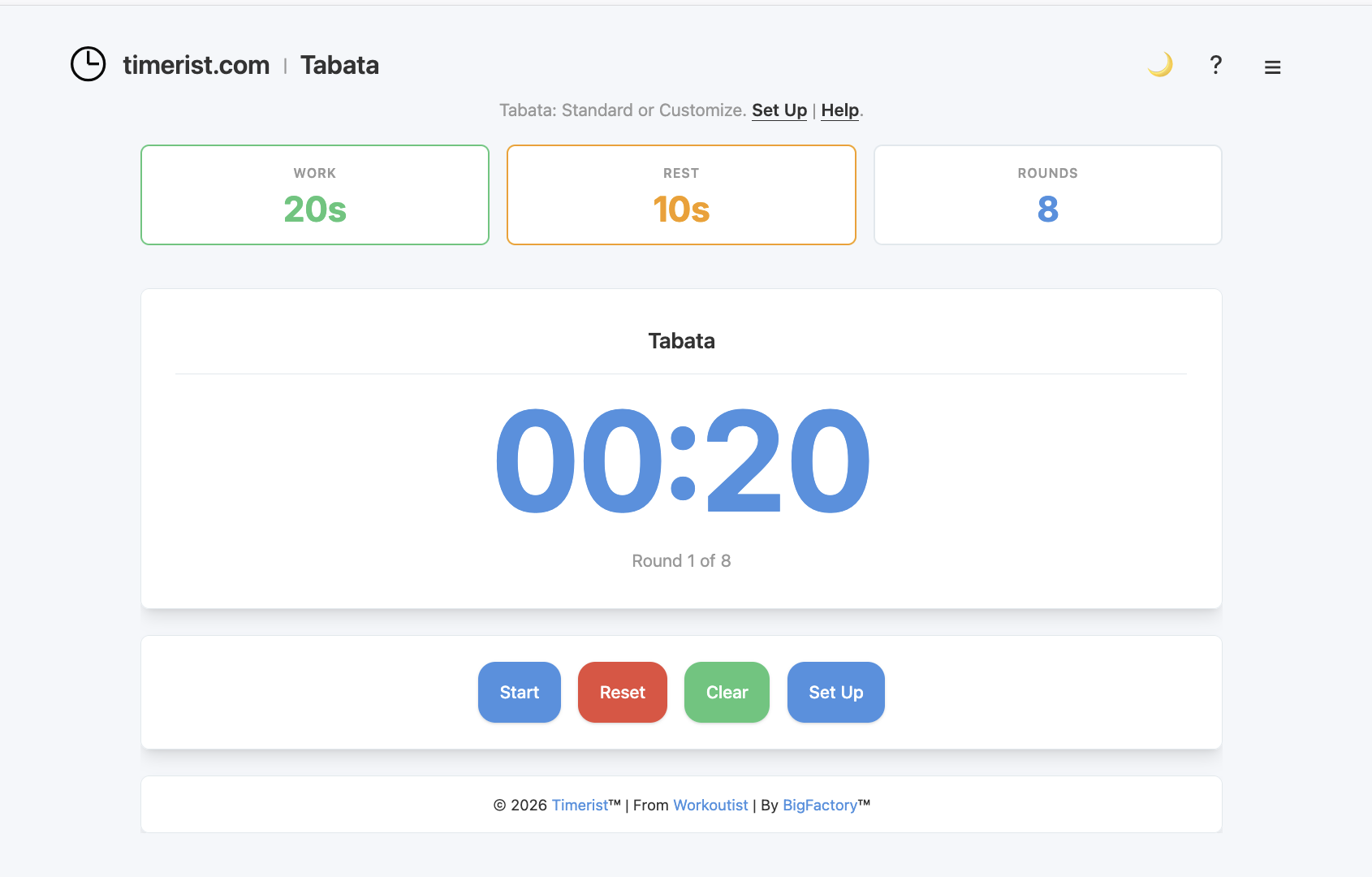
Task: Click the 00:20 countdown display
Action: (x=682, y=460)
